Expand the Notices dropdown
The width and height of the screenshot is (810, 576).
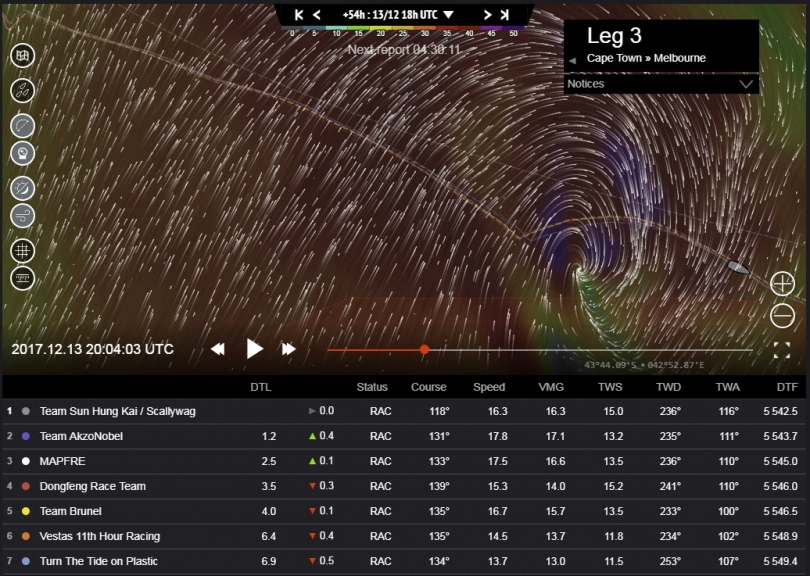[661, 84]
